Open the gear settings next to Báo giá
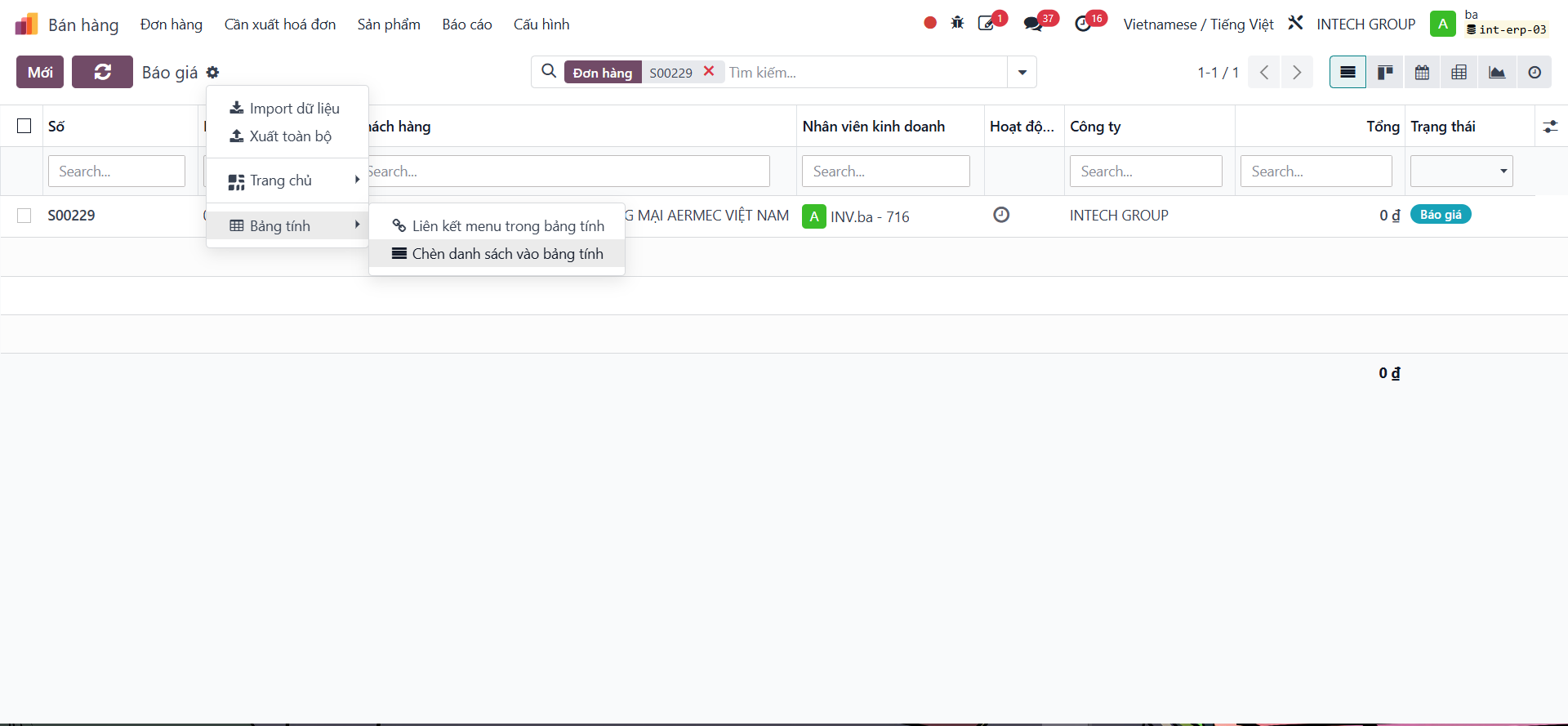1568x726 pixels. click(x=212, y=72)
